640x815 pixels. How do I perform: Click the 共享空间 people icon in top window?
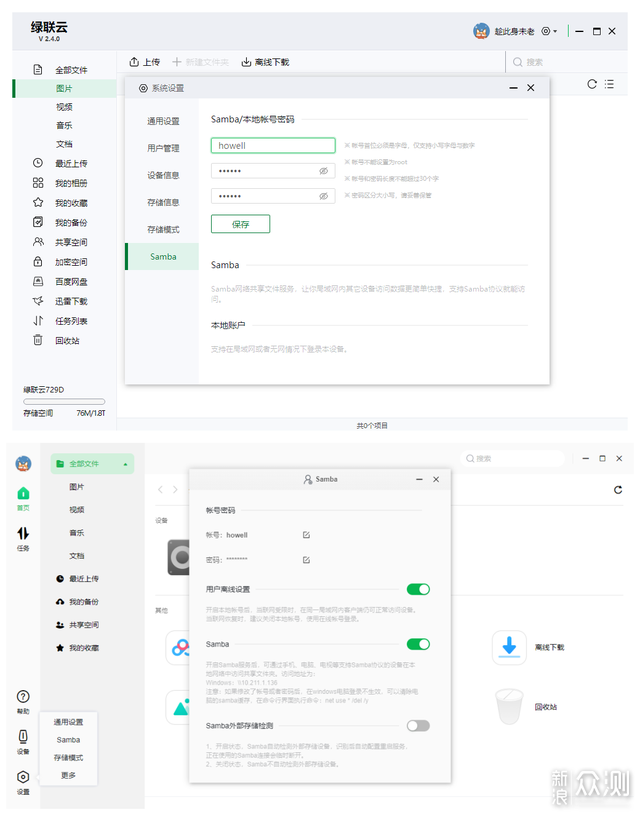click(38, 242)
